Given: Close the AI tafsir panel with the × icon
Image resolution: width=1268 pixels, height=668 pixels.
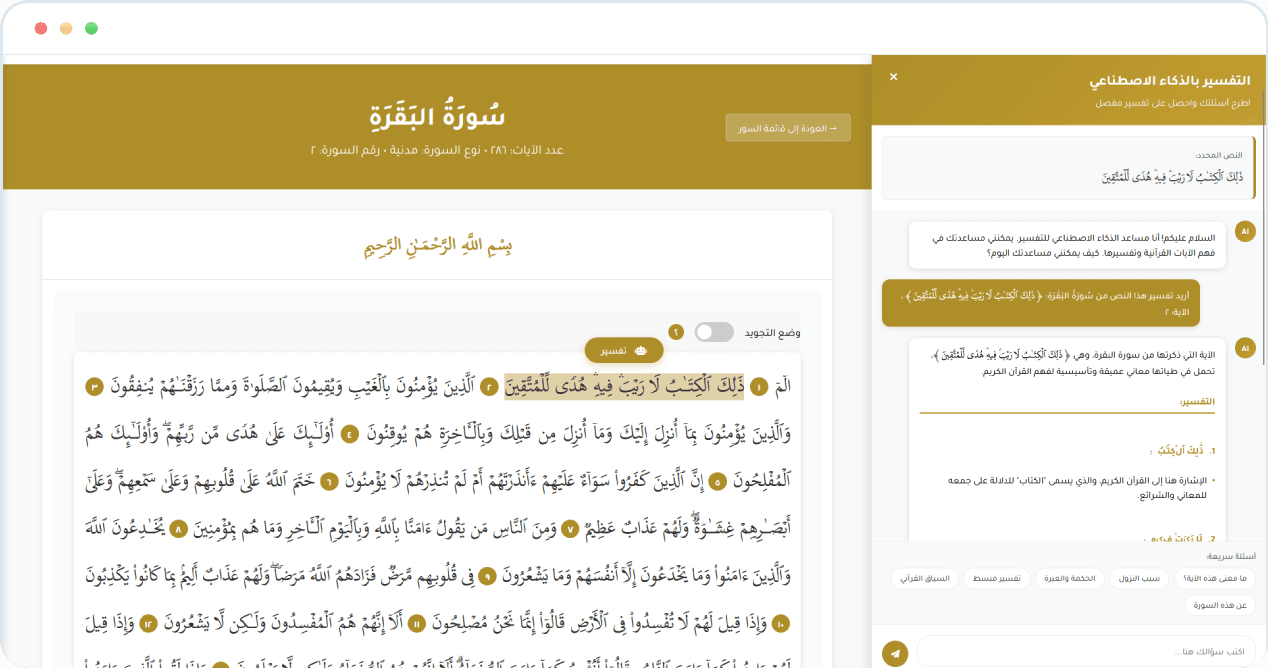Looking at the screenshot, I should (893, 76).
